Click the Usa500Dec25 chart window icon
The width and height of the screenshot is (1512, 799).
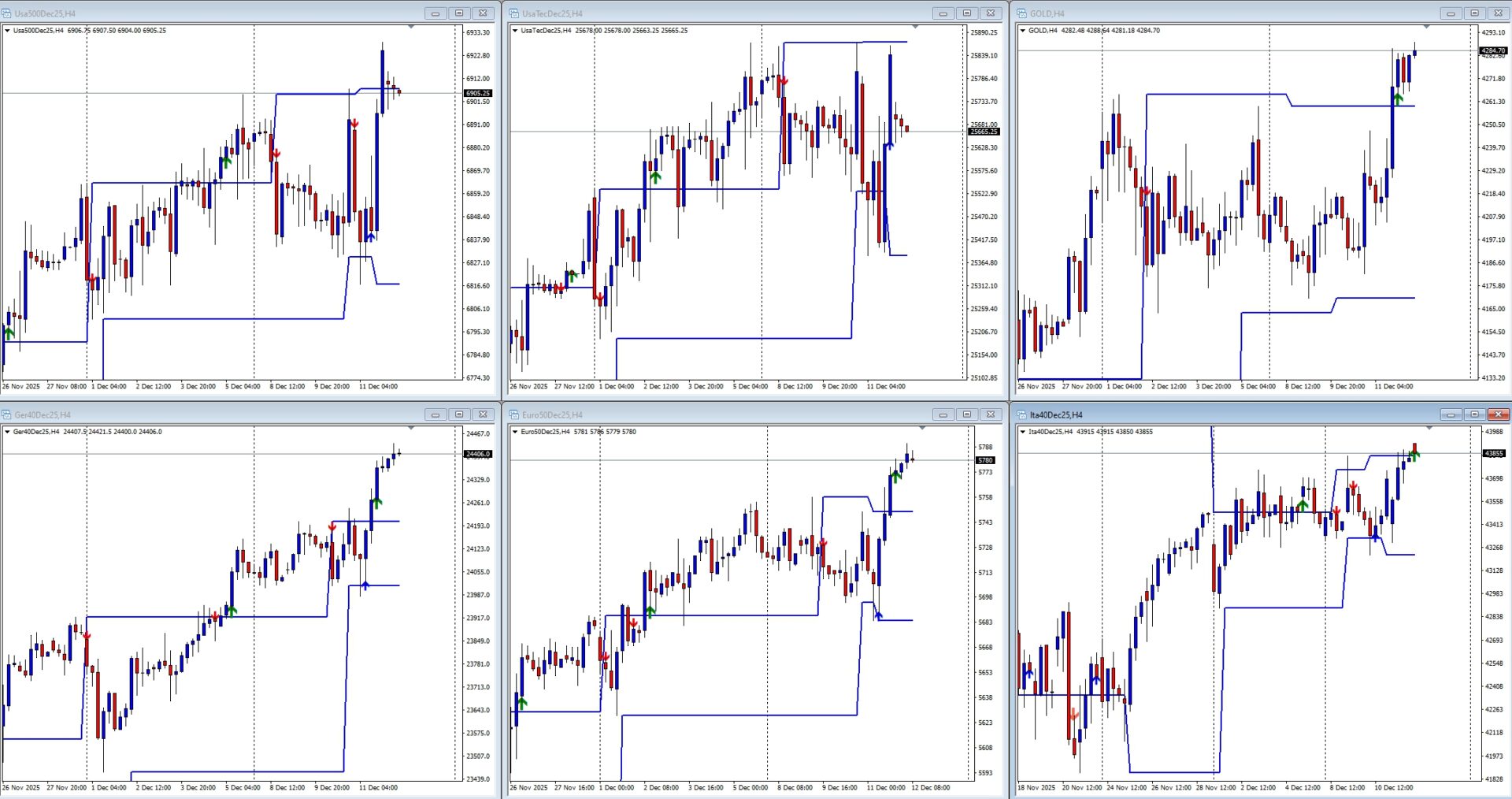[7, 13]
